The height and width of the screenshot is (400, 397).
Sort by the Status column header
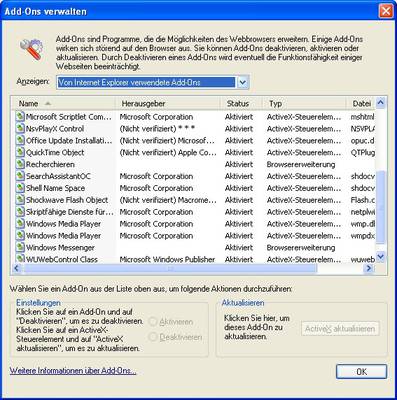coord(241,104)
